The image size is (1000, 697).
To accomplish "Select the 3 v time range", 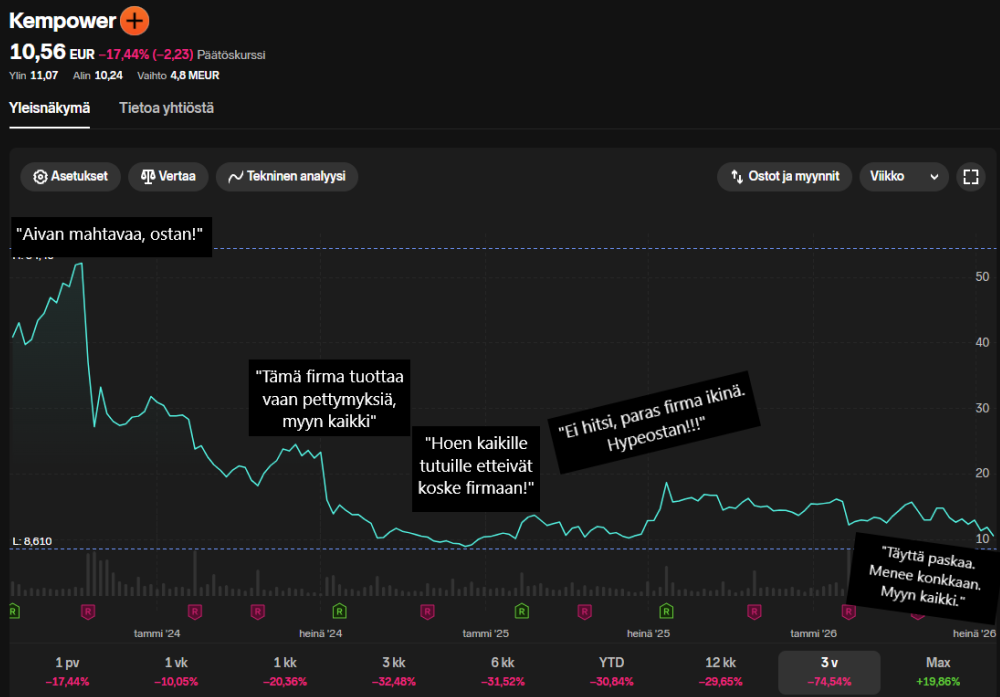I will click(829, 672).
